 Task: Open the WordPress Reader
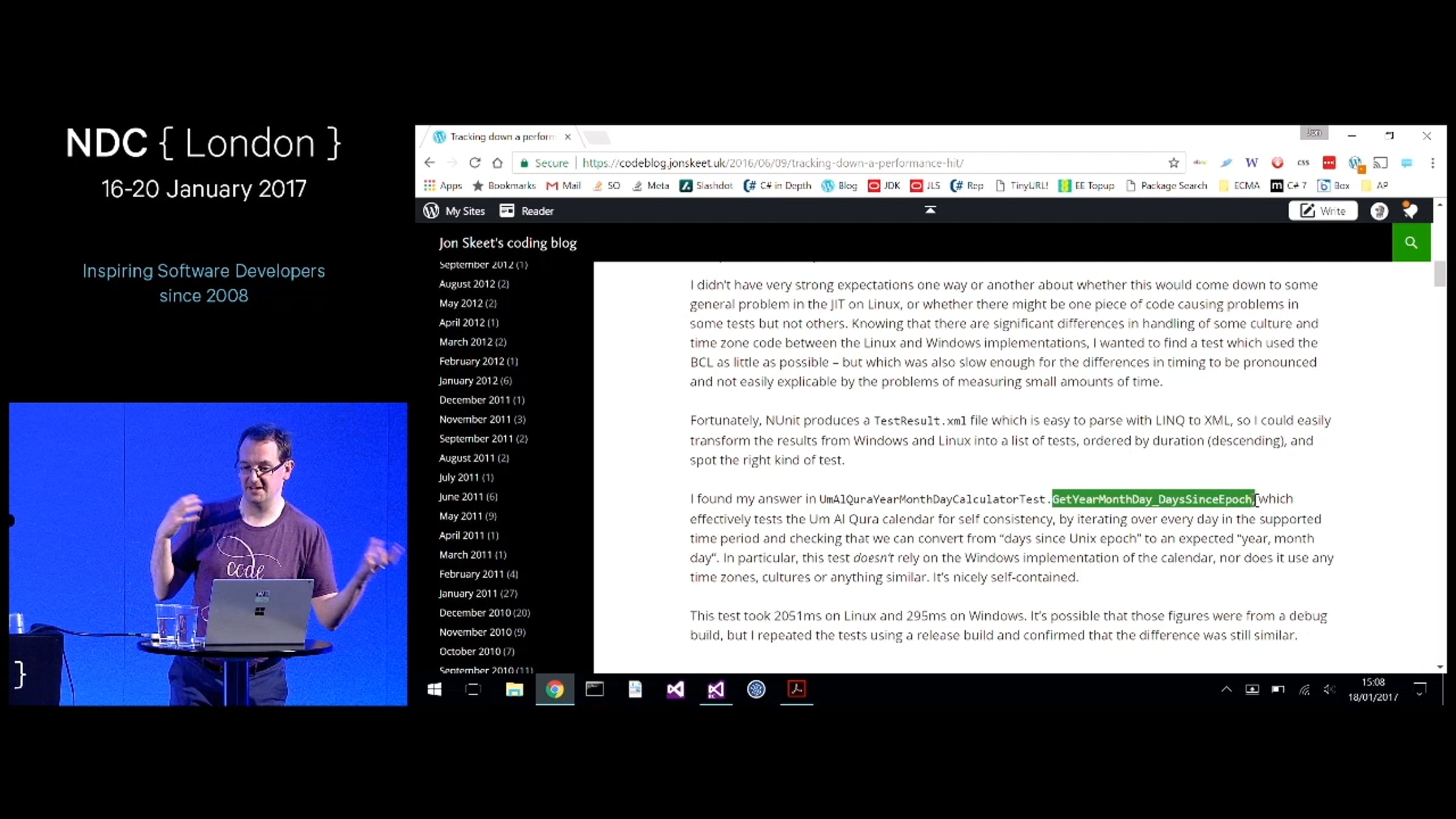pos(527,211)
